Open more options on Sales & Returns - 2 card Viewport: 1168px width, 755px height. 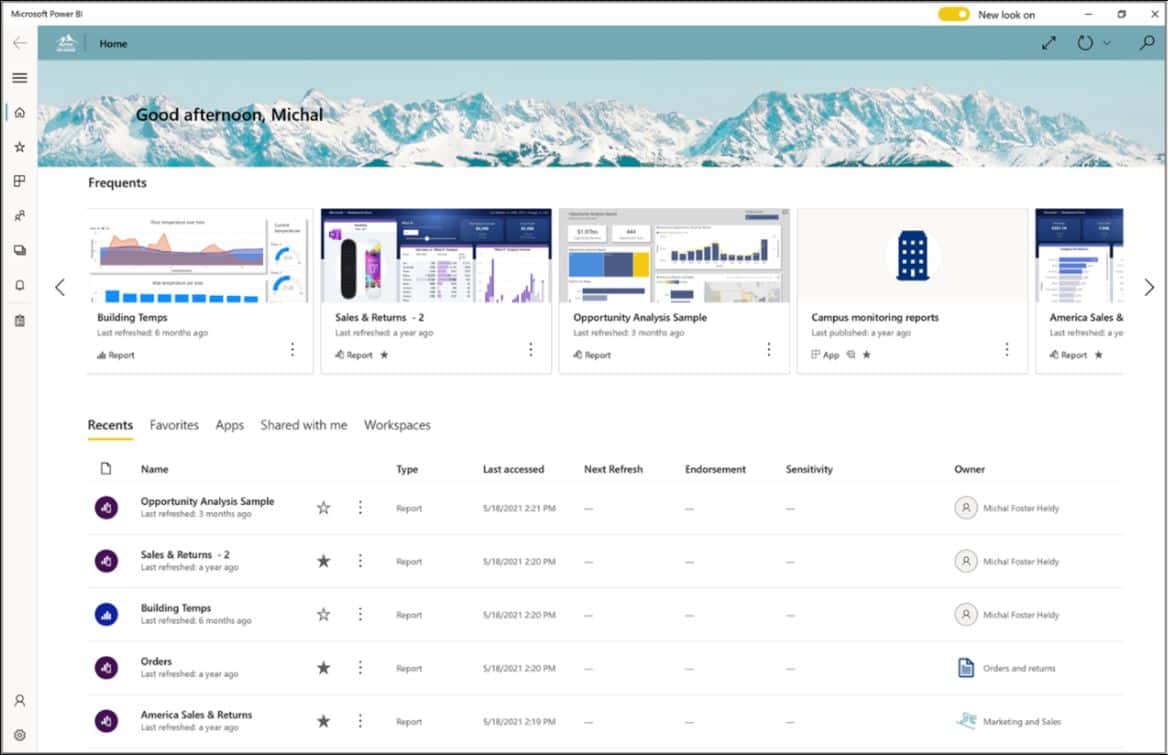pyautogui.click(x=530, y=348)
